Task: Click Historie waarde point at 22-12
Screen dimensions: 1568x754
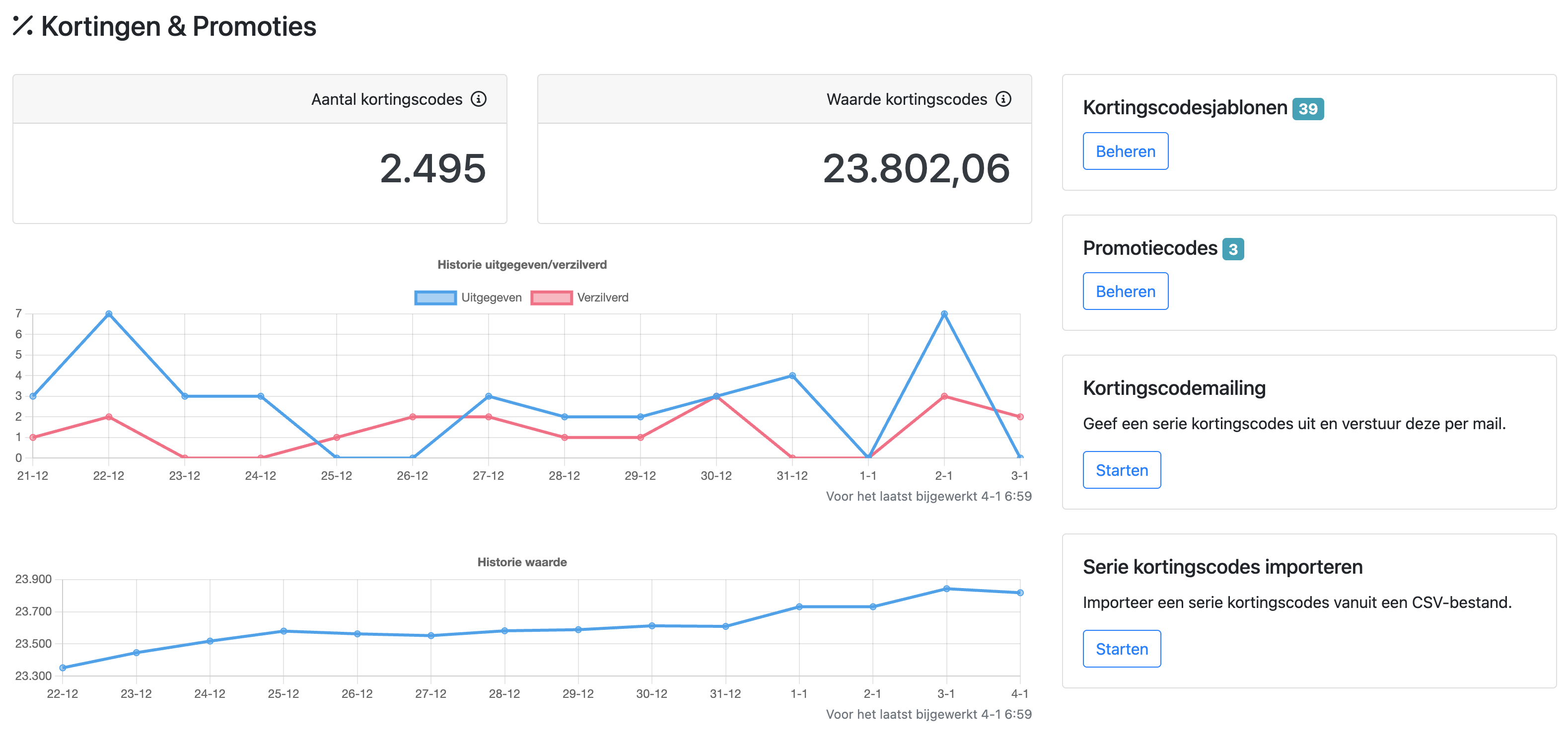Action: click(63, 668)
